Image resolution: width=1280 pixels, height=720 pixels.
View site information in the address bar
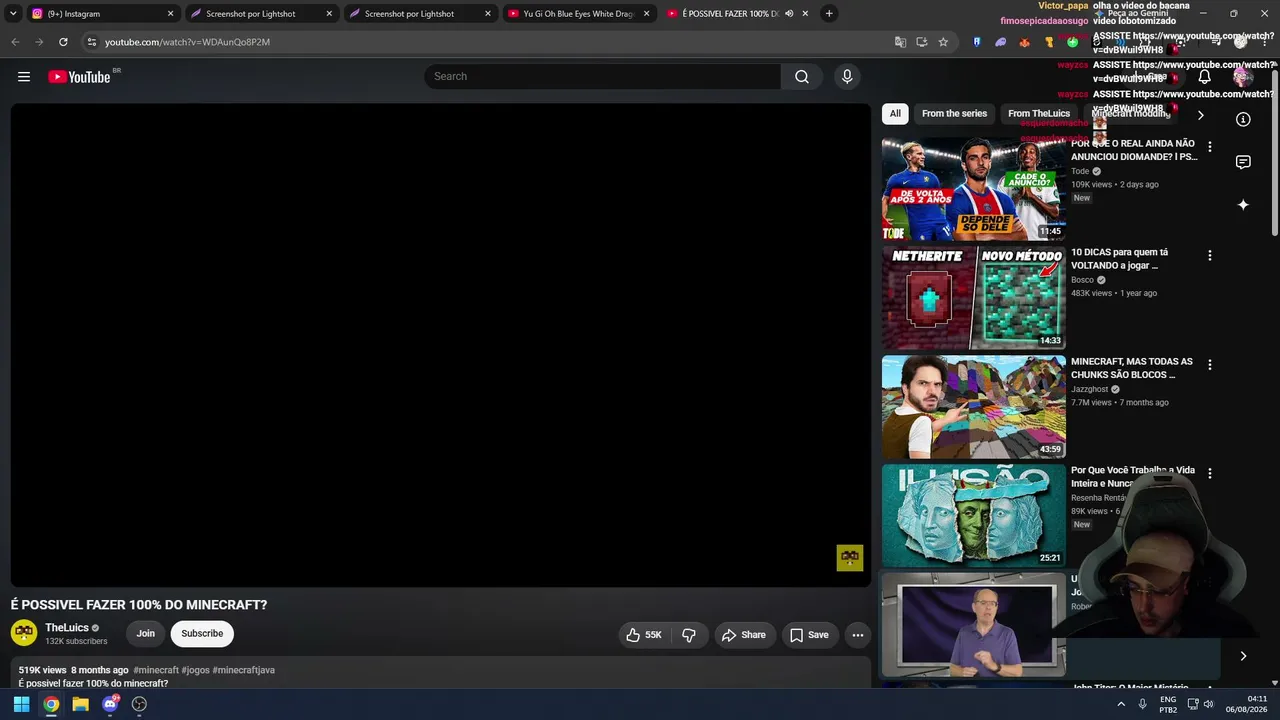[91, 42]
